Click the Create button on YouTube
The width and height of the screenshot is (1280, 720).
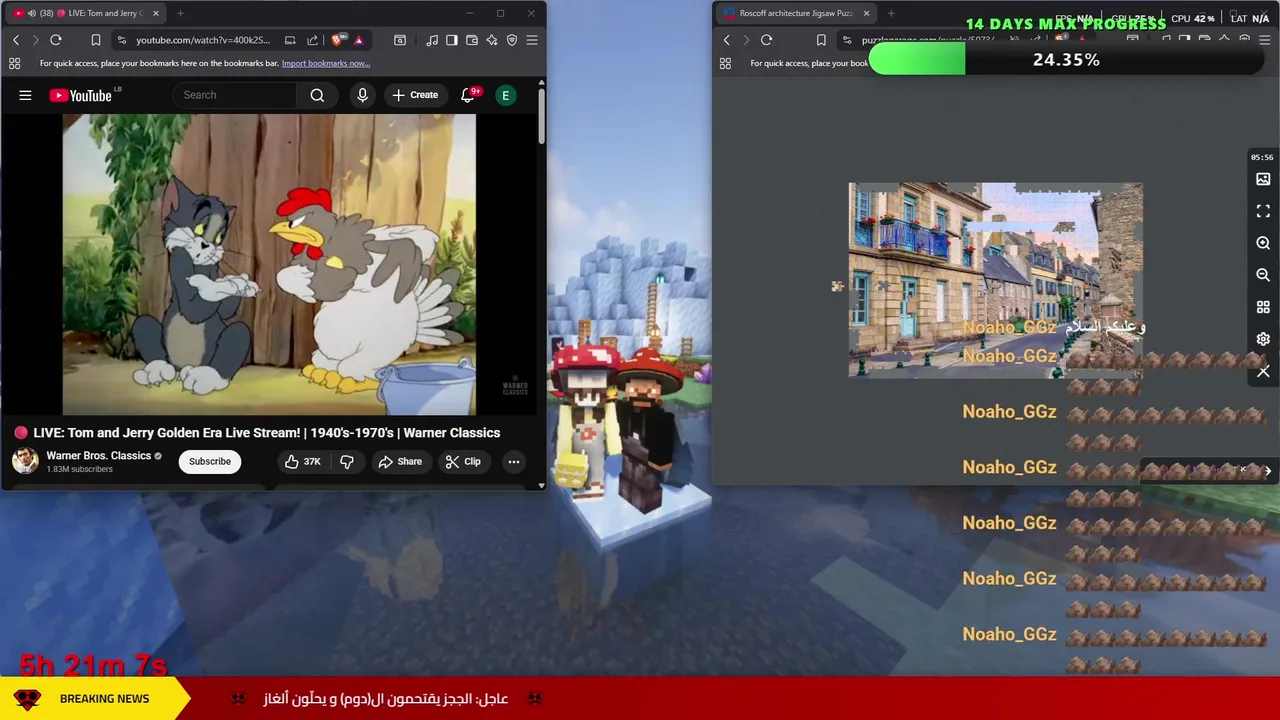pos(415,95)
